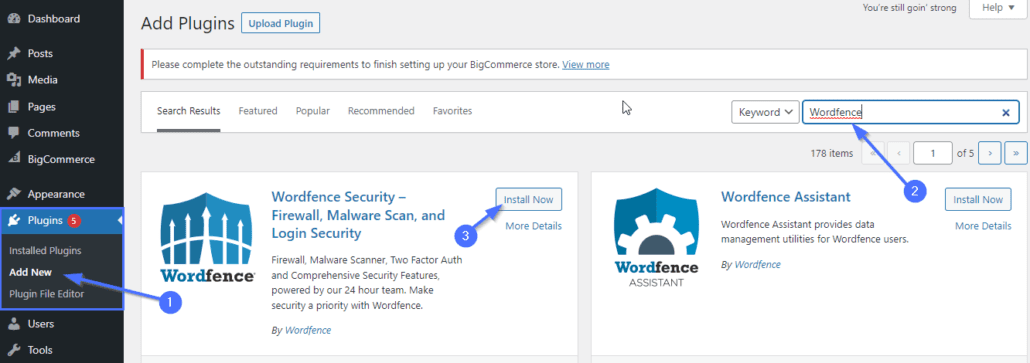The width and height of the screenshot is (1030, 363).
Task: Open More Details for Wordfence Assistant
Action: [983, 226]
